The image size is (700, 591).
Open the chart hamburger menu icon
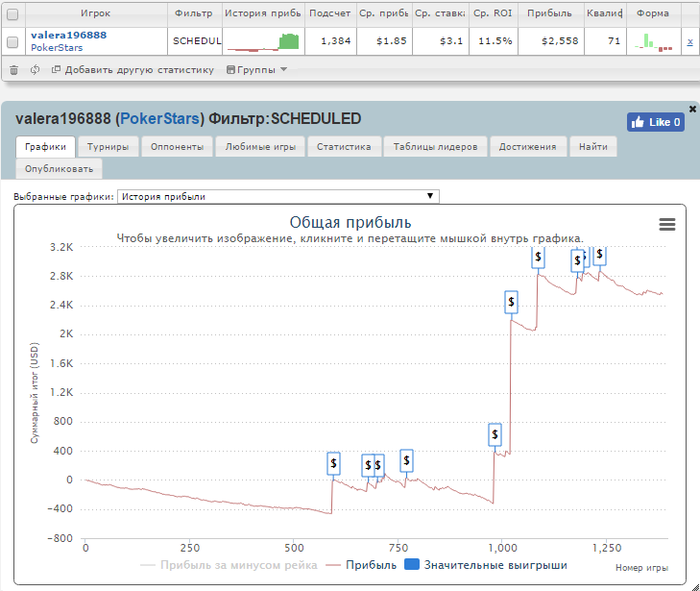point(667,224)
